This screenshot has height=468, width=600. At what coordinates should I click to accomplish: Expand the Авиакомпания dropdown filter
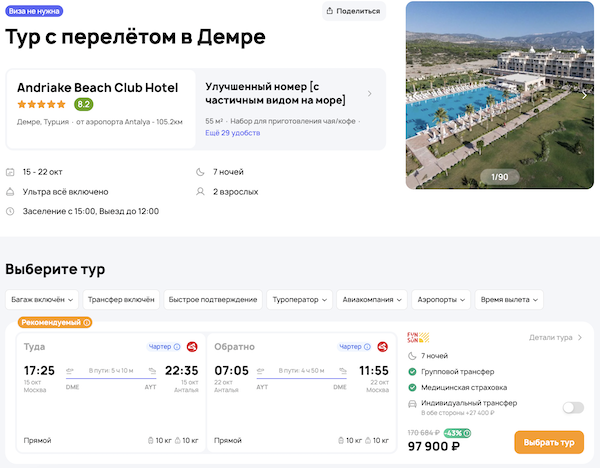coord(373,299)
